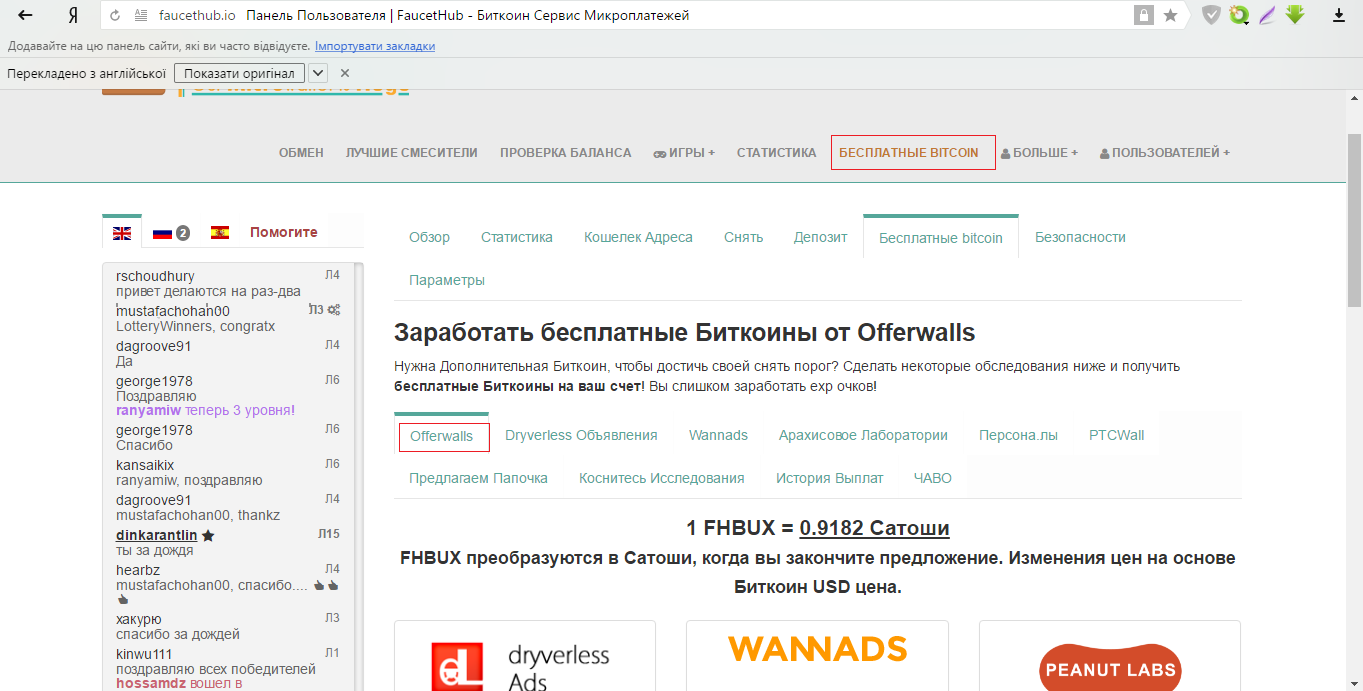Click the green download extension icon
Viewport: 1363px width, 691px height.
click(1295, 15)
